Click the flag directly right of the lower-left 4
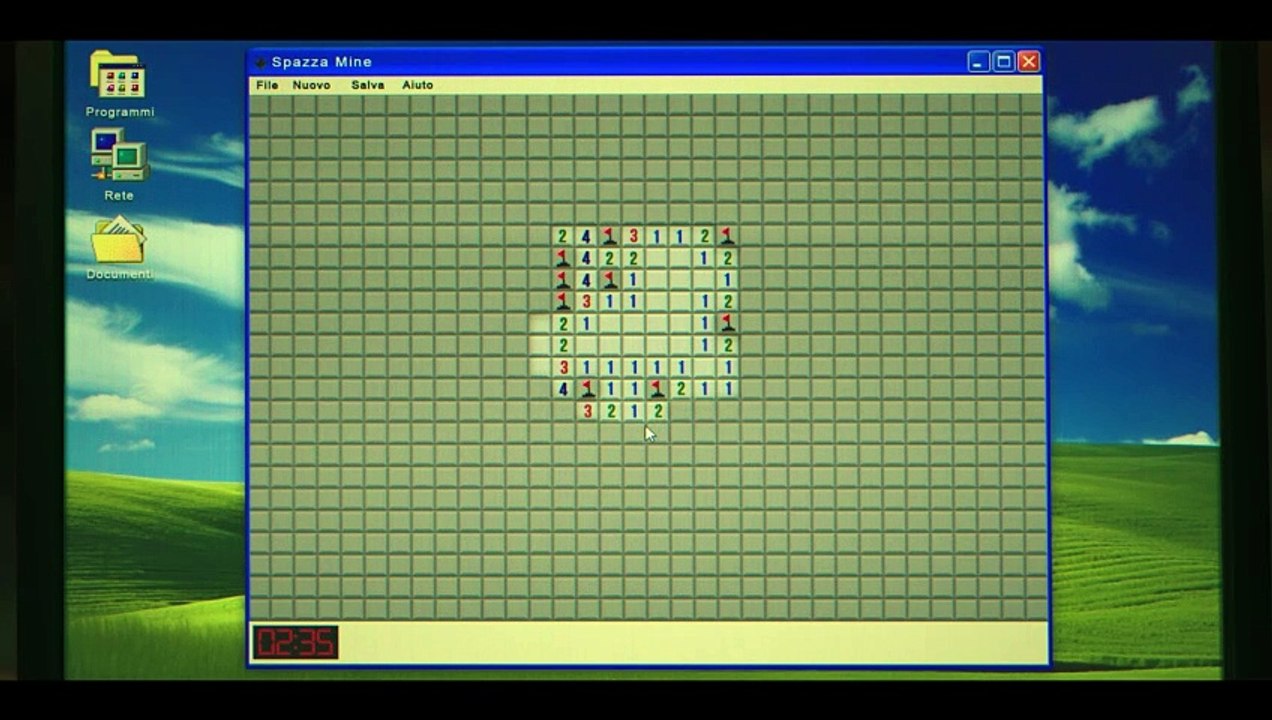The width and height of the screenshot is (1272, 720). pos(587,389)
